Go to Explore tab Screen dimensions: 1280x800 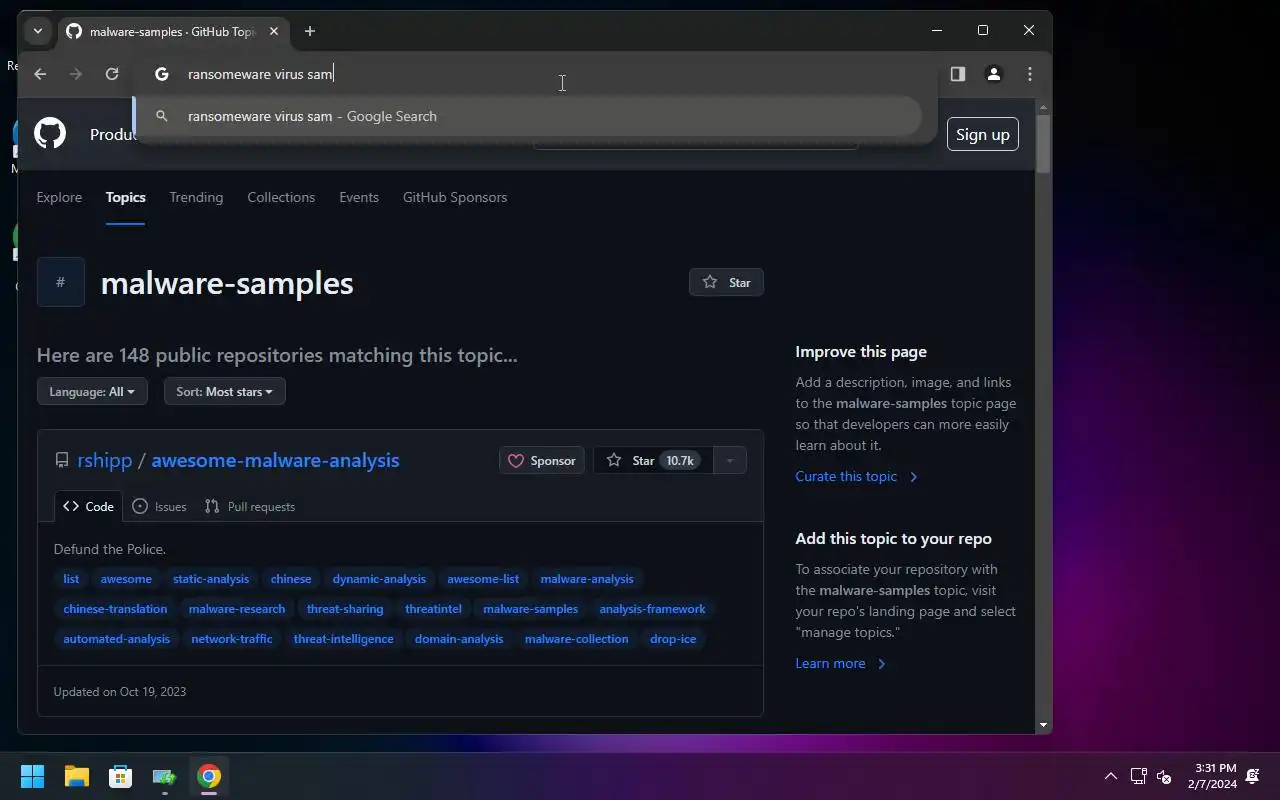coord(59,197)
